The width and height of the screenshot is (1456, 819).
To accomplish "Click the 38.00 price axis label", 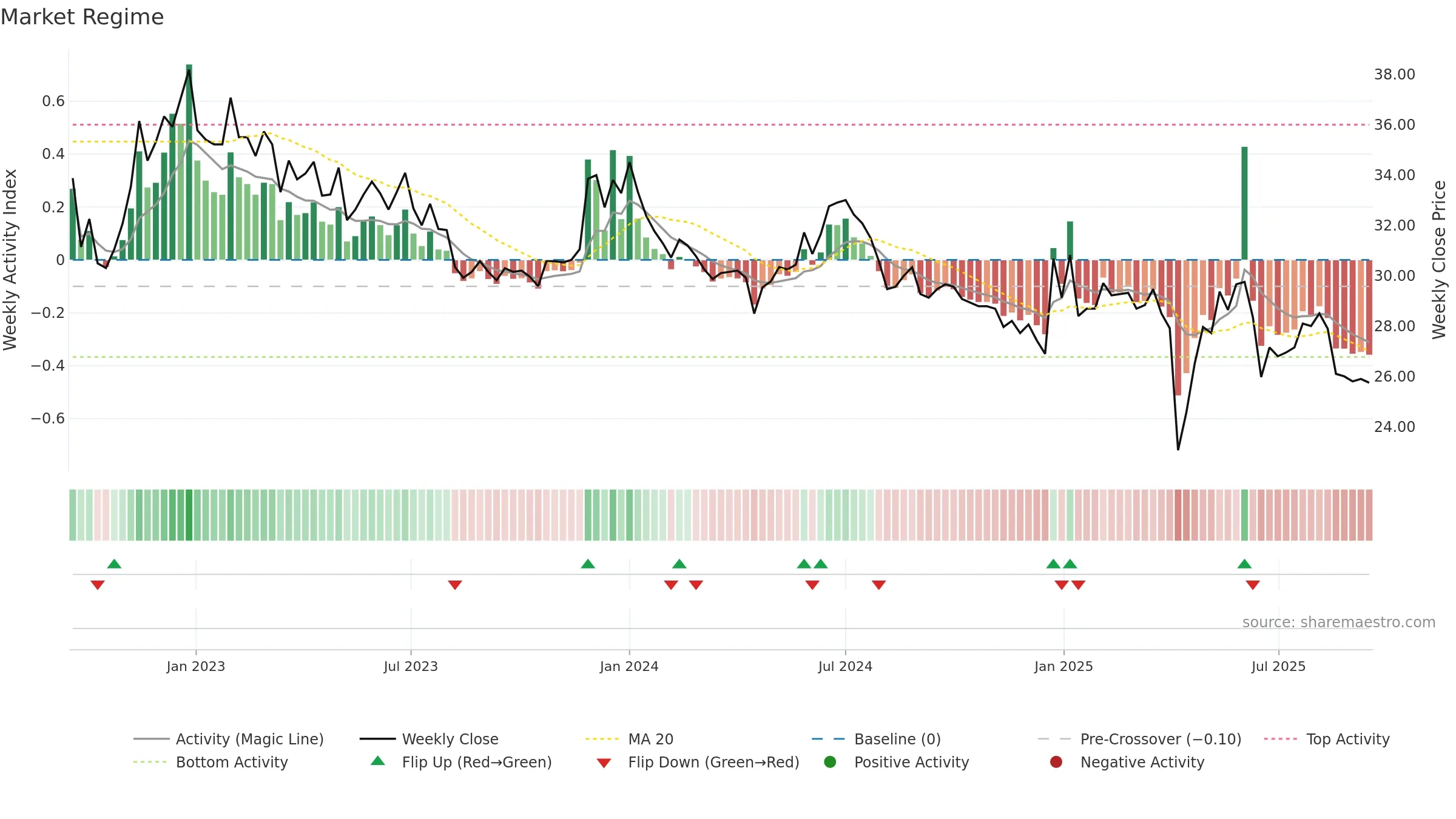I will (x=1394, y=74).
